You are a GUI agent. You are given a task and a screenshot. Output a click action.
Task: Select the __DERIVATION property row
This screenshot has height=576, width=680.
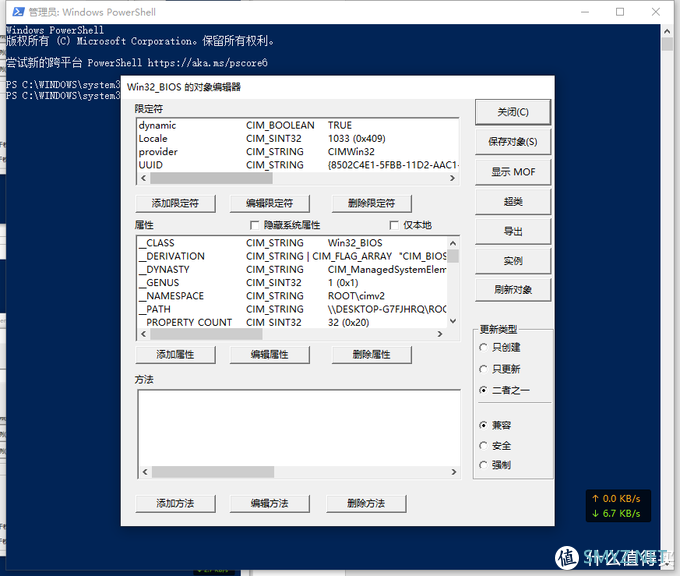pos(292,256)
